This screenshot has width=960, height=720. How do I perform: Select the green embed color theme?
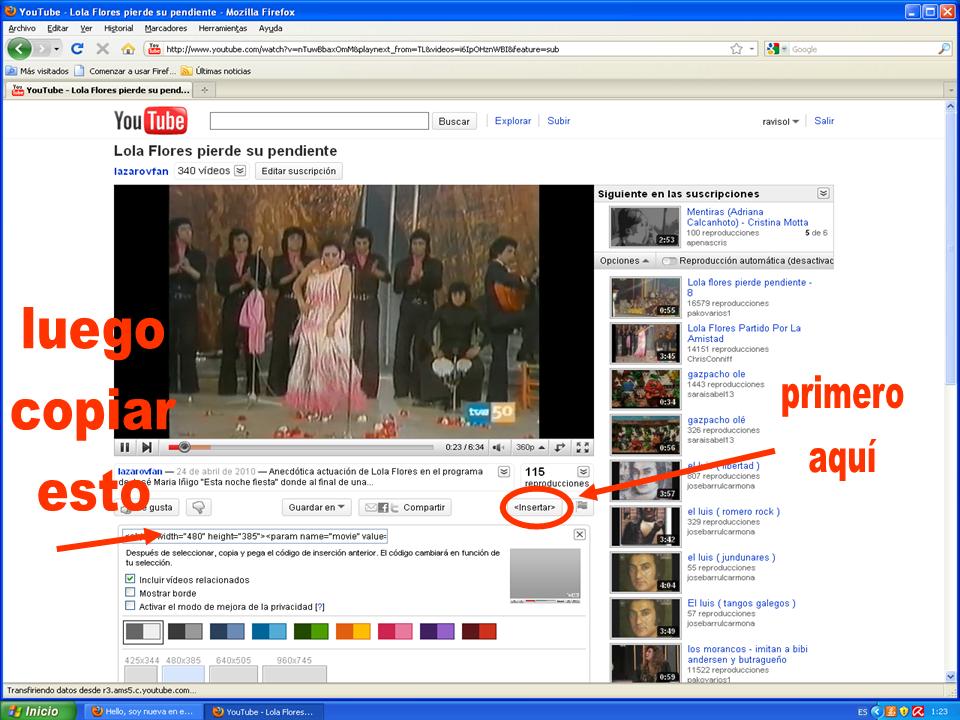coord(311,631)
